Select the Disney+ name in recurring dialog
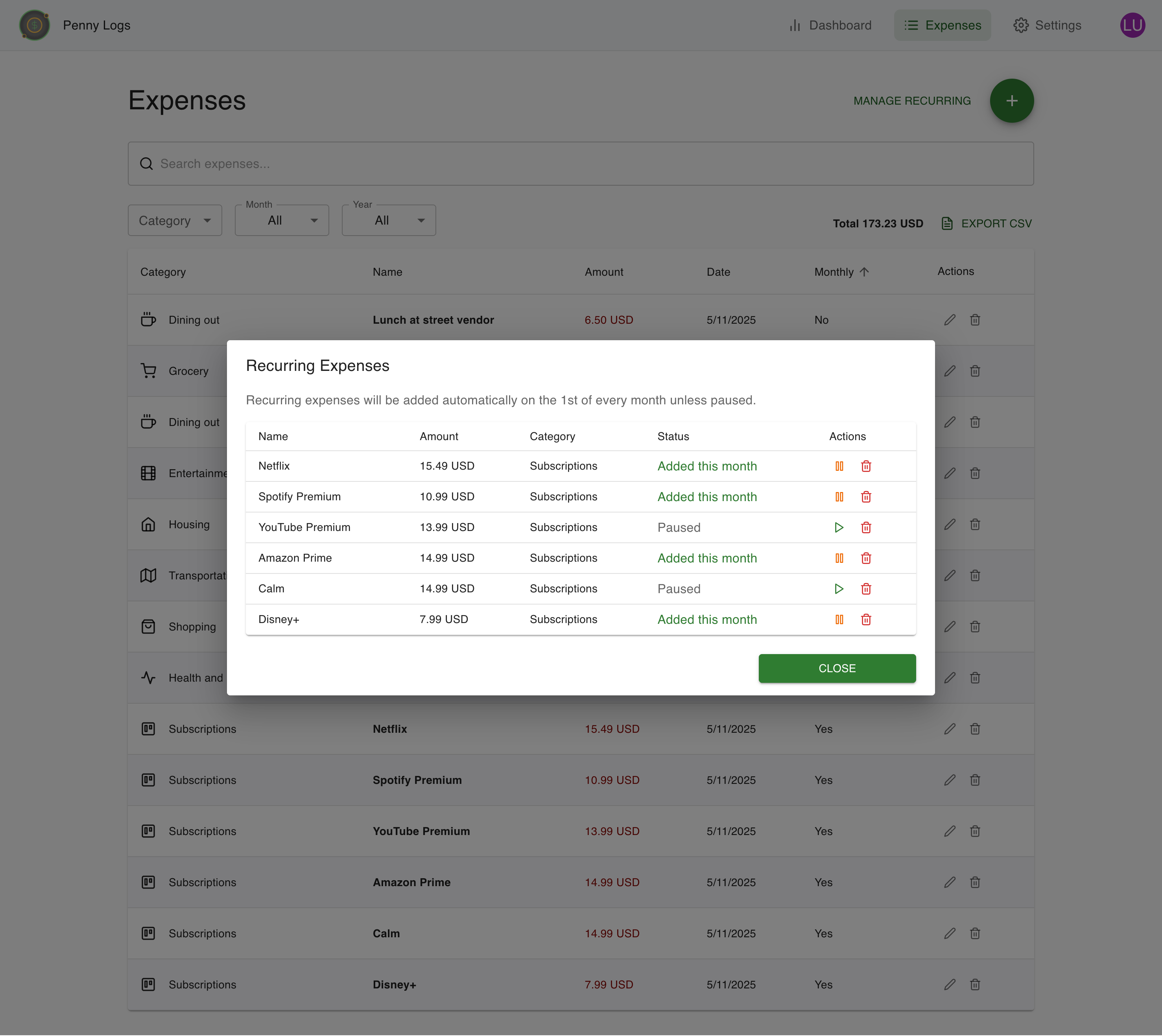The height and width of the screenshot is (1036, 1162). (279, 619)
